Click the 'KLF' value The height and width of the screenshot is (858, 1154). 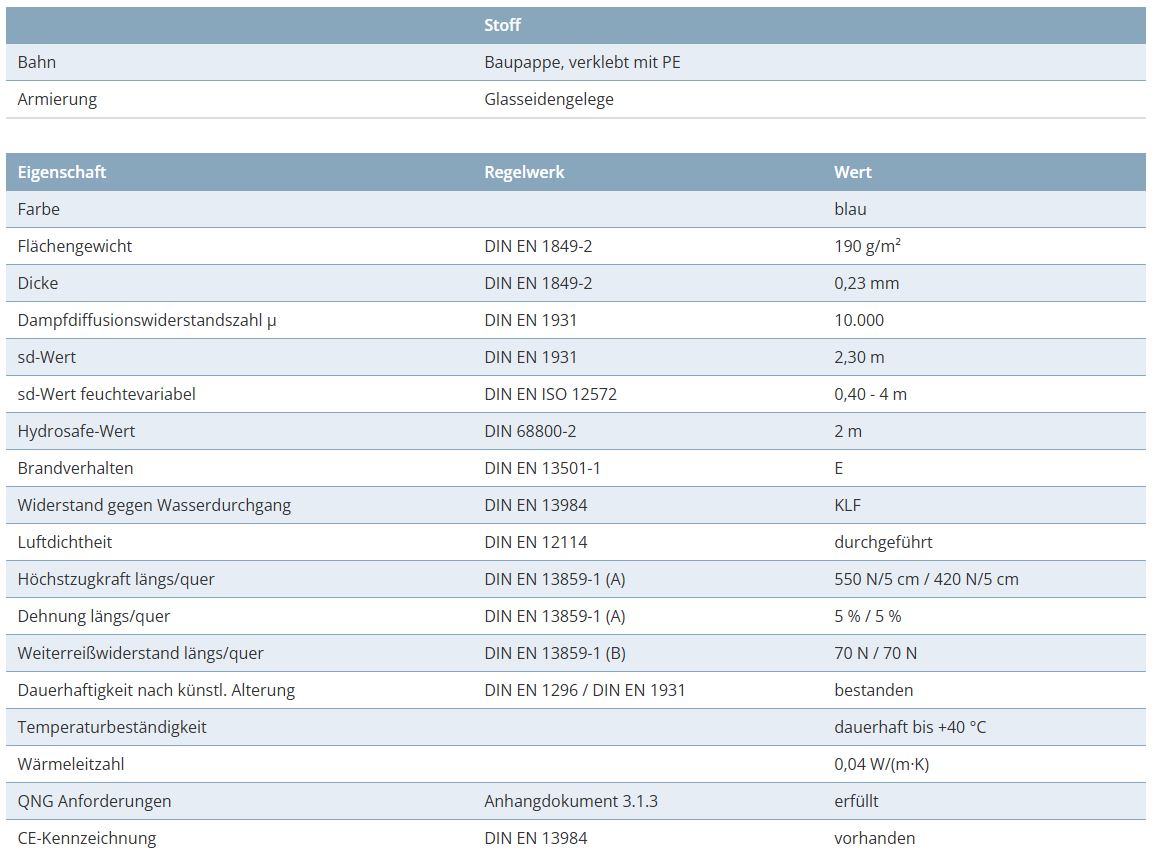pos(847,506)
